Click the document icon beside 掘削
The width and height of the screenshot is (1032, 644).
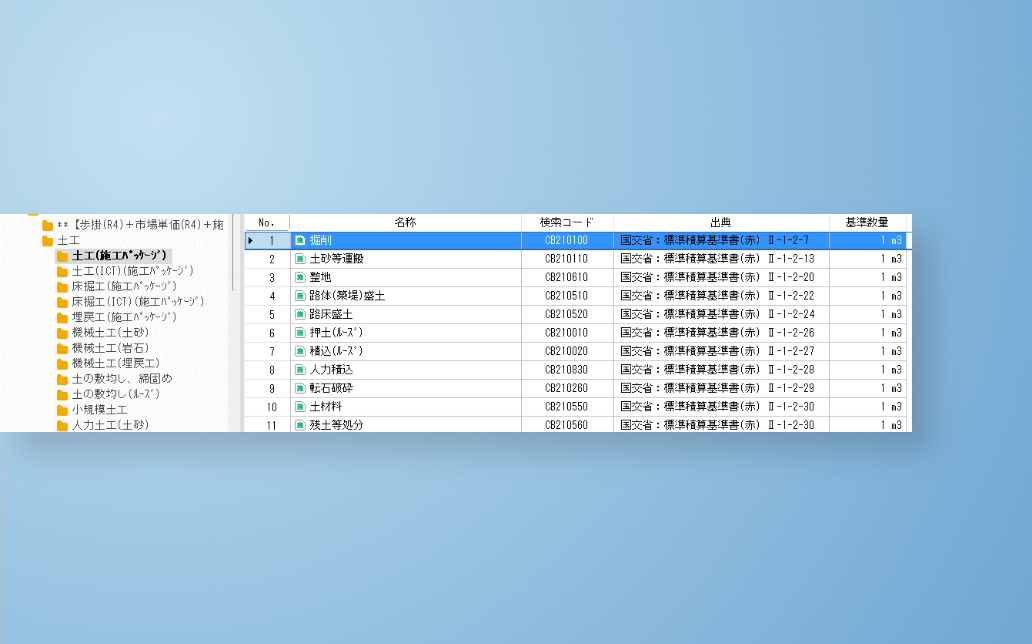pos(300,241)
